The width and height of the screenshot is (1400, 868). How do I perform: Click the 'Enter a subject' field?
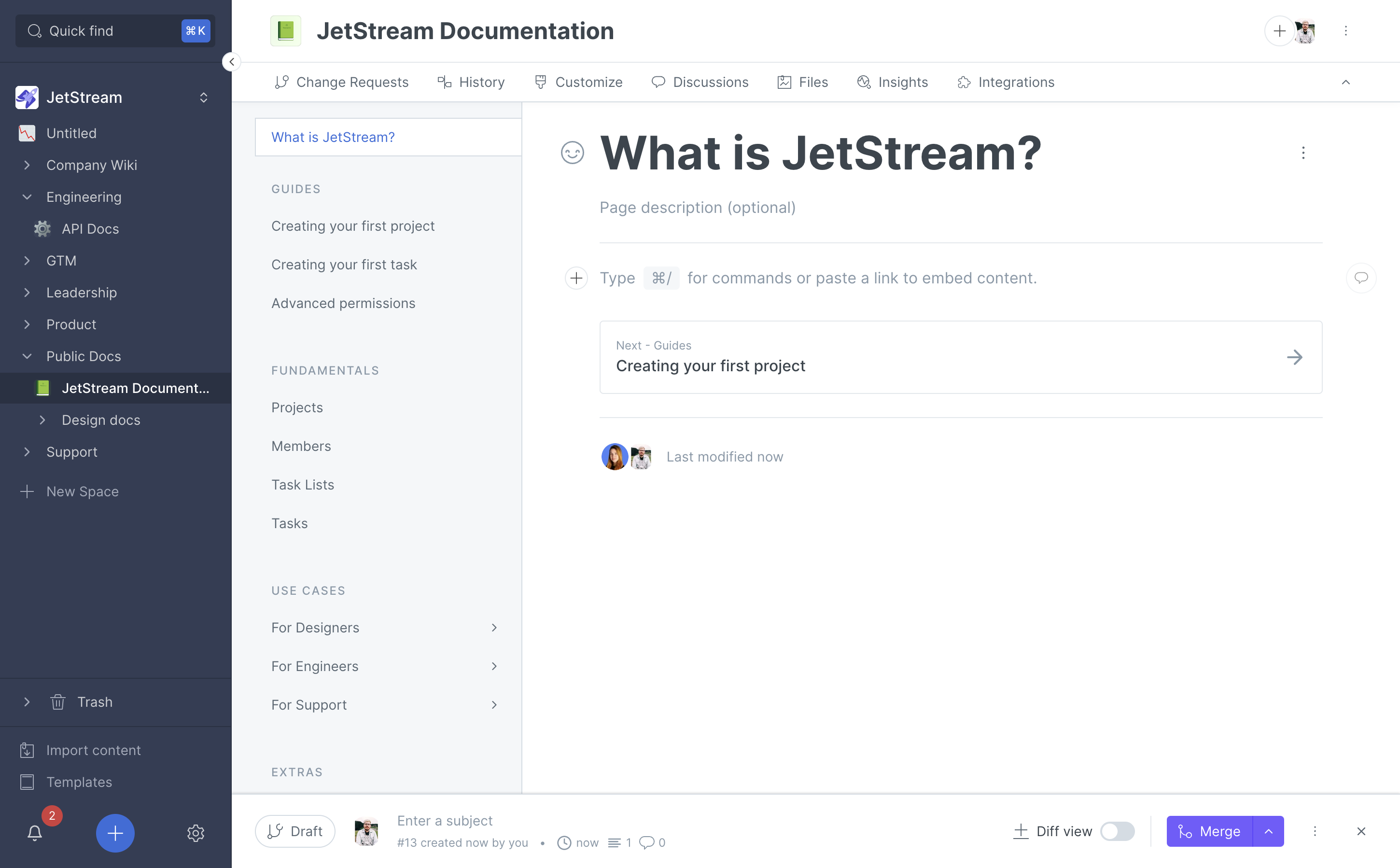click(x=444, y=821)
